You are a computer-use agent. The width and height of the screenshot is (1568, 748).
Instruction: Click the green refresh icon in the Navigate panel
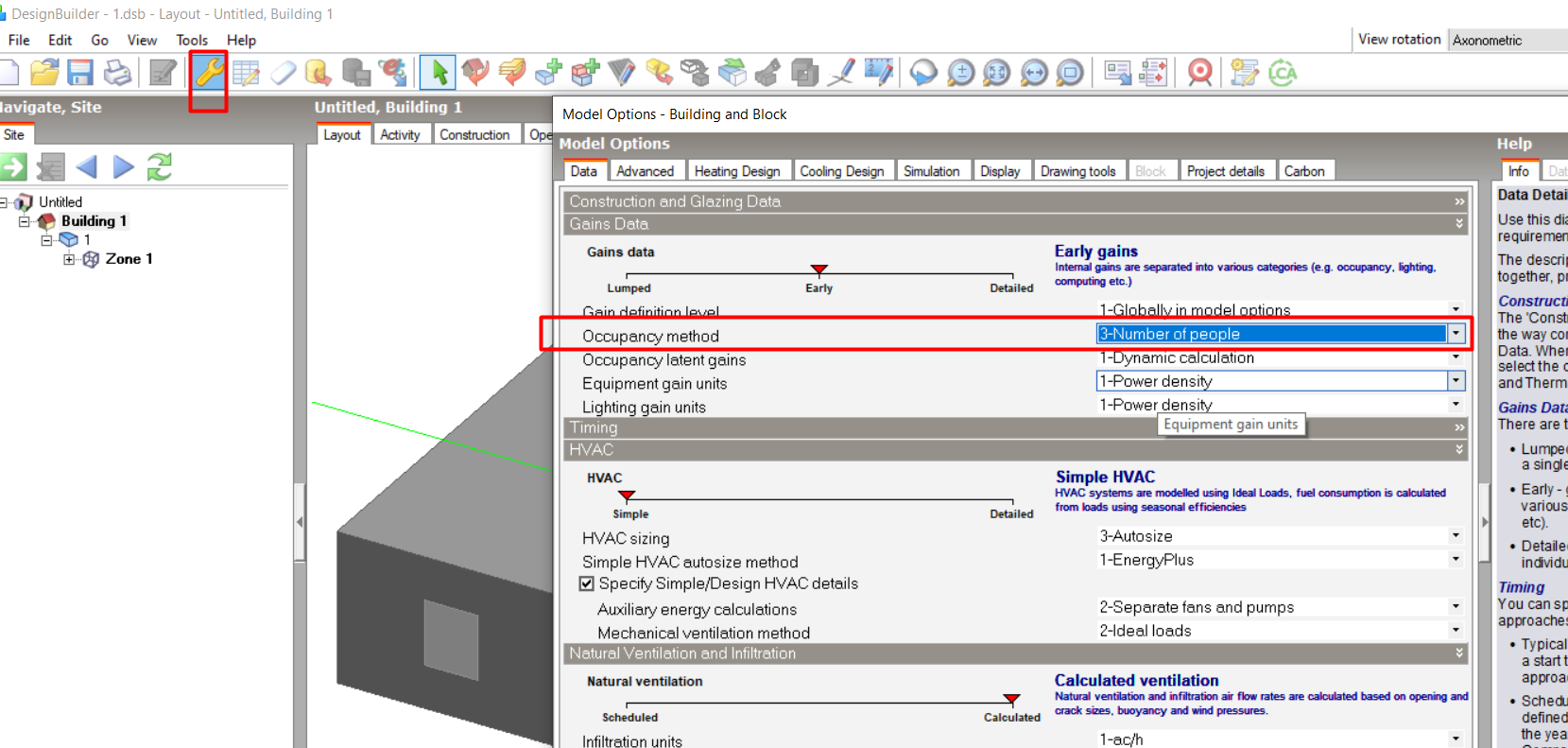pos(159,167)
